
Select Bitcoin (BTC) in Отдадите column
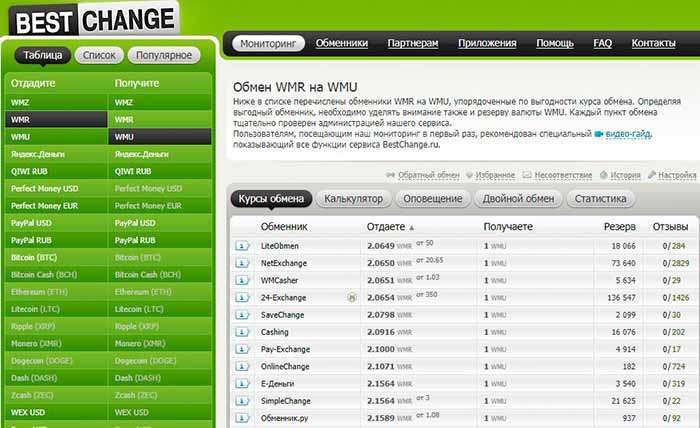[x=56, y=258]
